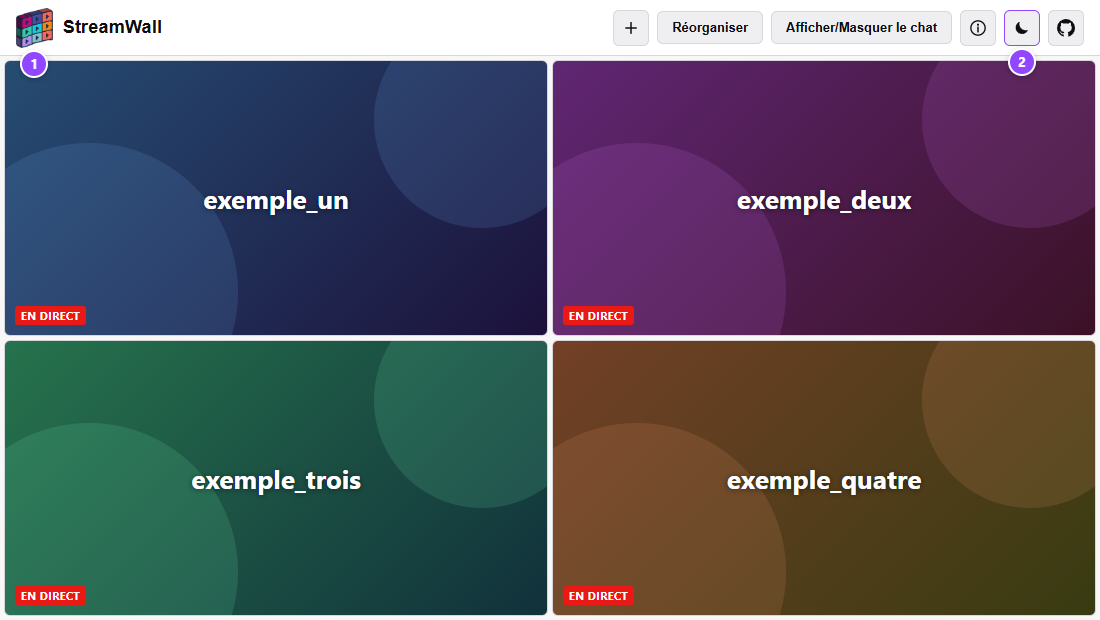
Task: Click the StreamWall title text
Action: coord(112,27)
